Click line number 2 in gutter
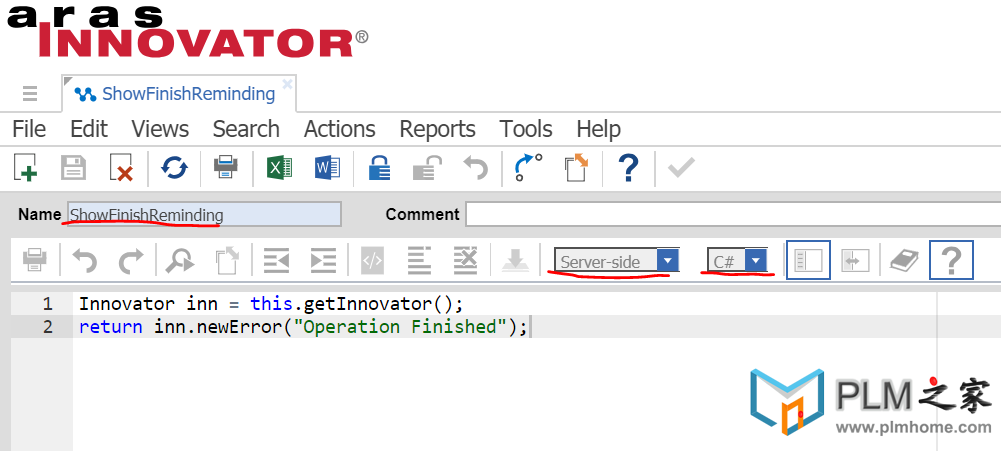 pyautogui.click(x=48, y=327)
